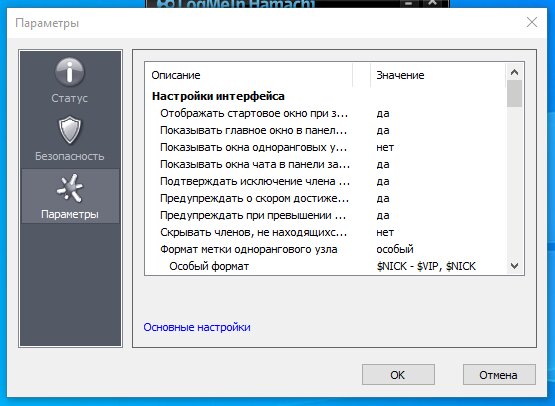Click the Параметры splat icon in sidebar

coord(70,188)
